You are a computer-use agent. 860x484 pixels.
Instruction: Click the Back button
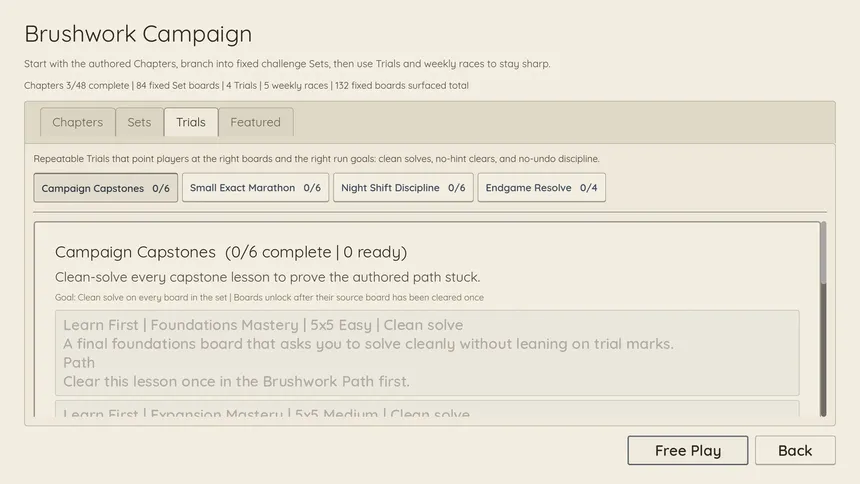[795, 451]
